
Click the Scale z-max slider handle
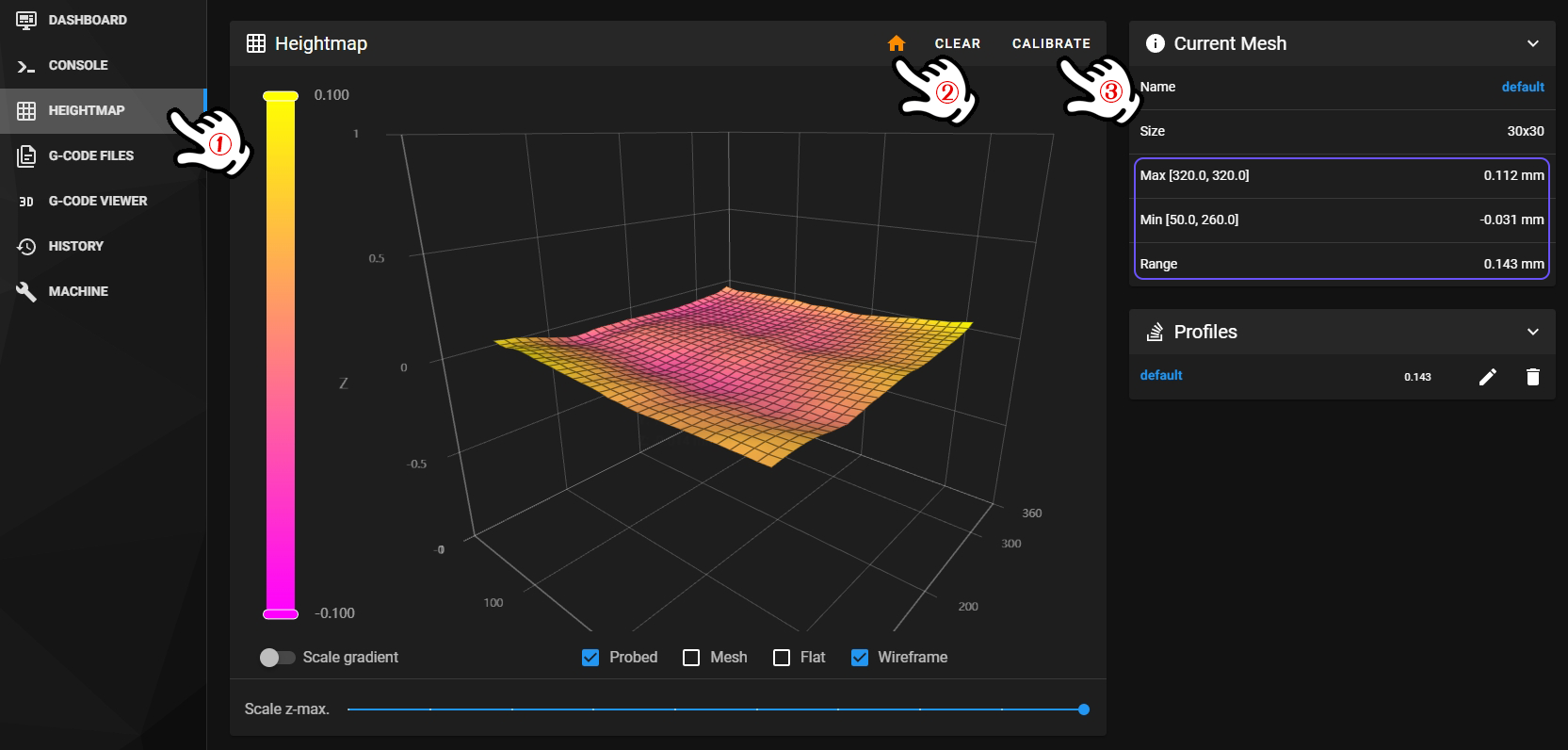tap(1083, 709)
